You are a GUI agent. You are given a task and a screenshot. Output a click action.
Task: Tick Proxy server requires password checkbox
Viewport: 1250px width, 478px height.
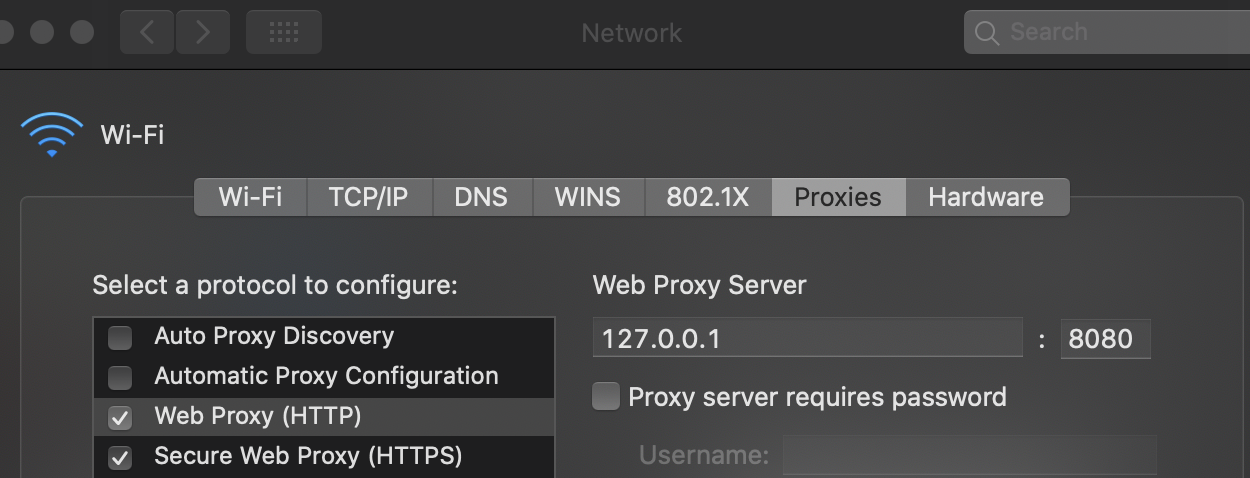[606, 397]
